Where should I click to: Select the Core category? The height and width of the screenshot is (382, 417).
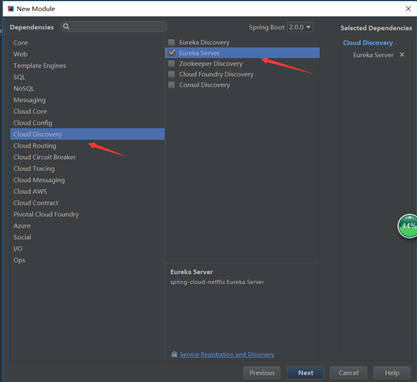pos(87,43)
